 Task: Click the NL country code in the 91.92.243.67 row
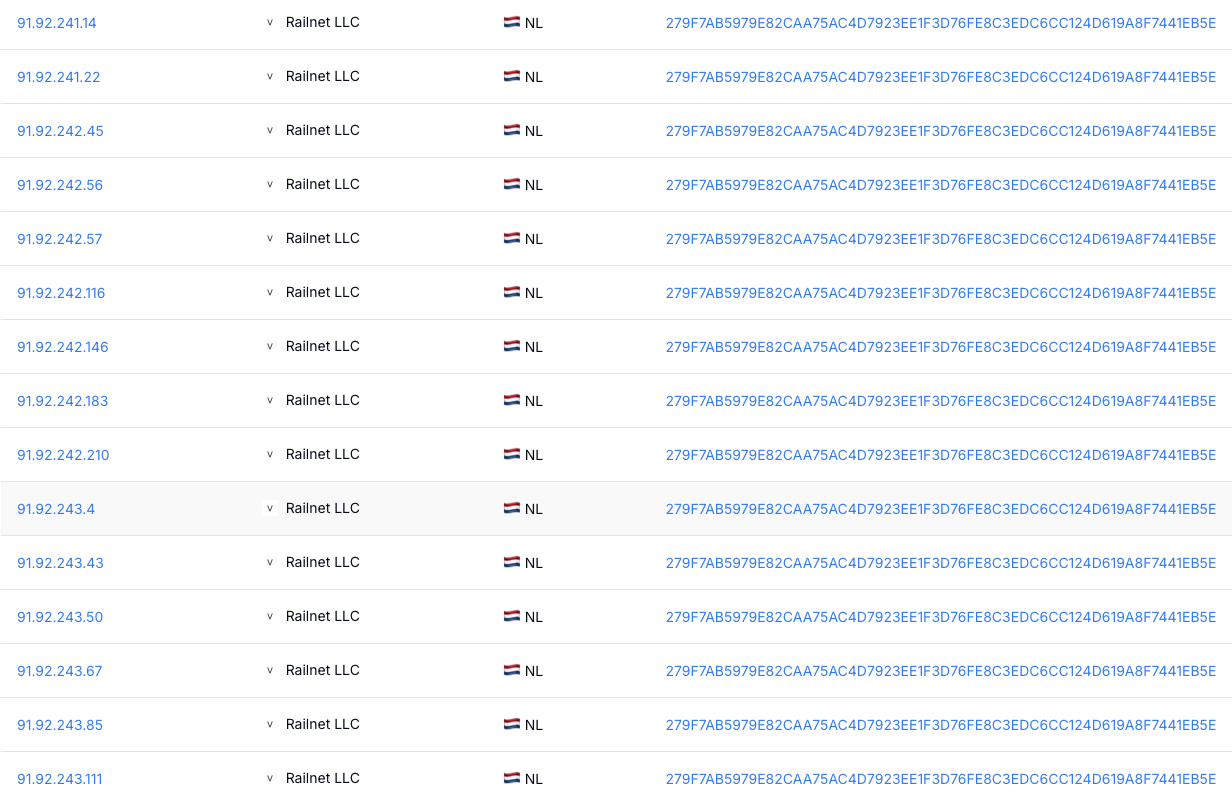[x=534, y=671]
